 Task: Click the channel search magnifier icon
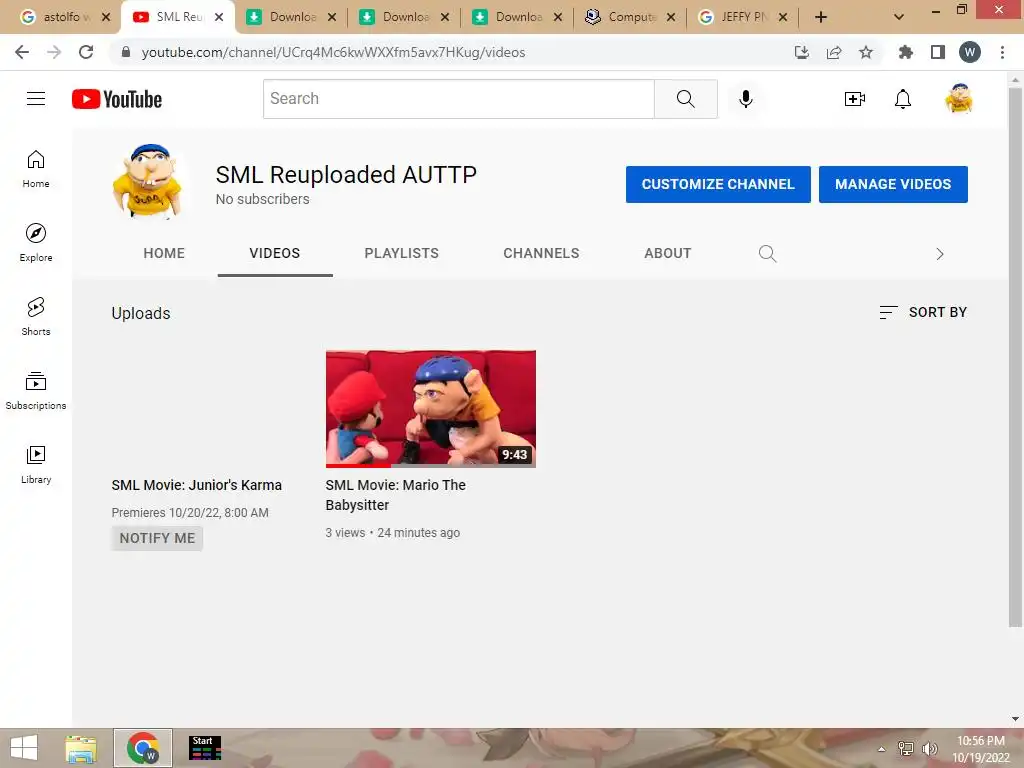click(767, 253)
